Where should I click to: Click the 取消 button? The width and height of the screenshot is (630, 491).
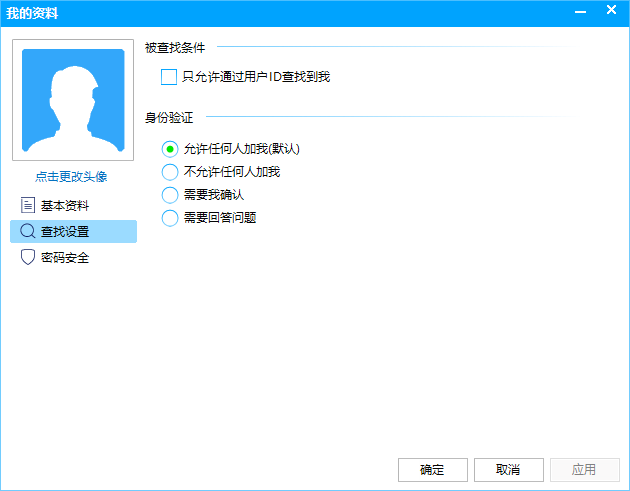509,470
